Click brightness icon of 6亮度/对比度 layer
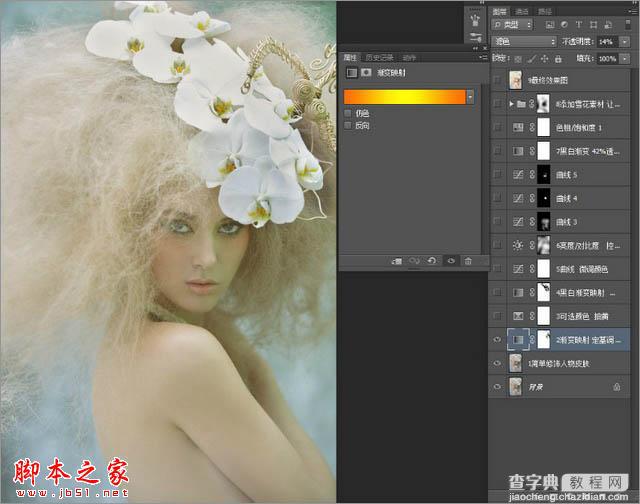 (518, 245)
